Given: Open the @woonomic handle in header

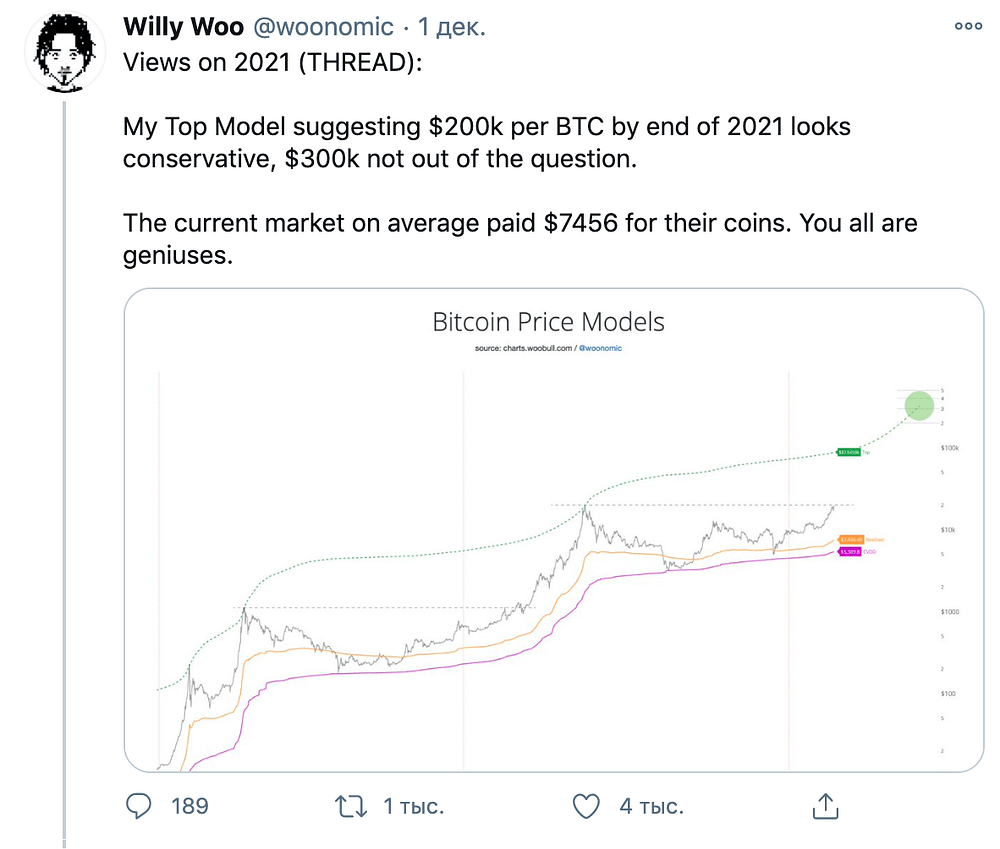Looking at the screenshot, I should 323,27.
